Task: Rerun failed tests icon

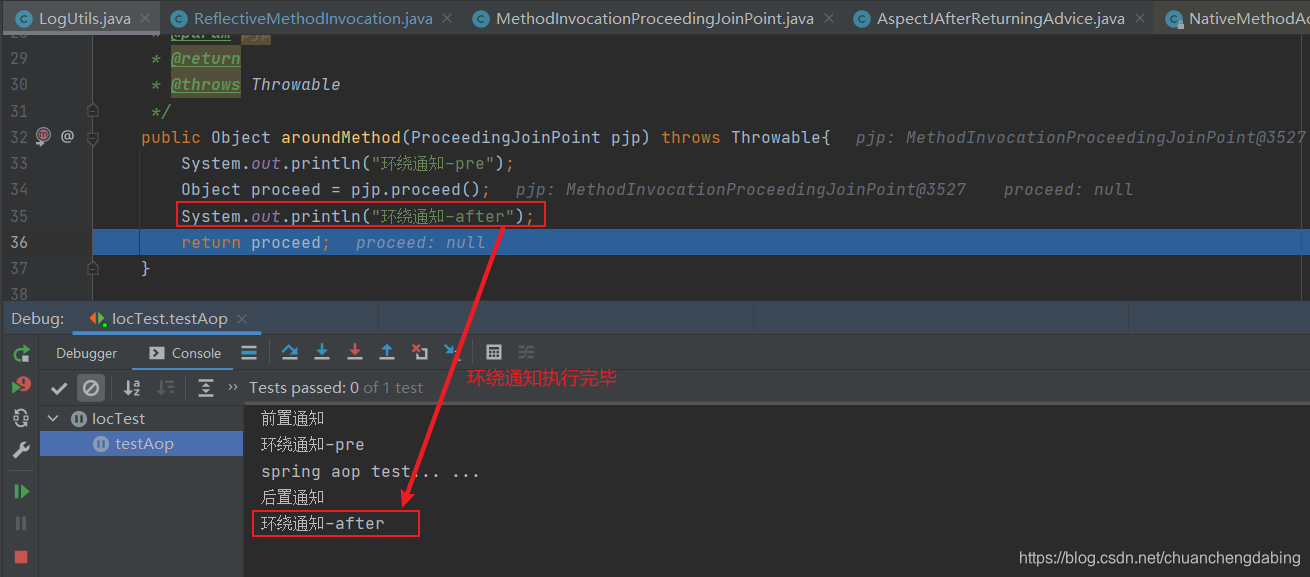Action: (x=21, y=386)
